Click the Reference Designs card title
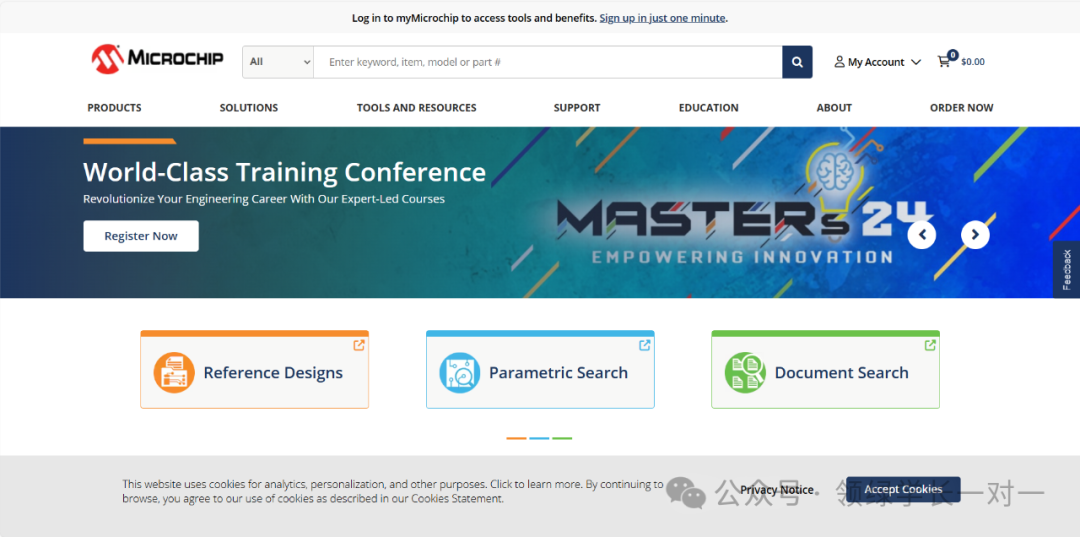This screenshot has height=537, width=1080. click(x=273, y=372)
